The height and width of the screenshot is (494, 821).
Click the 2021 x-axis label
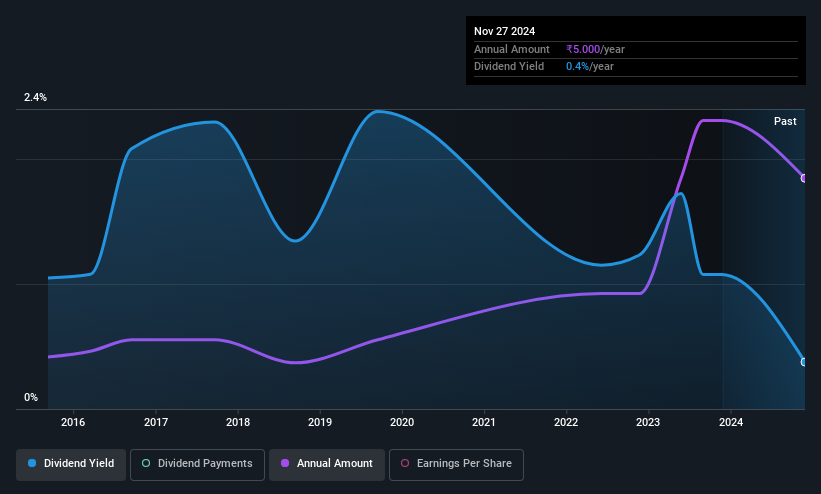click(x=484, y=422)
